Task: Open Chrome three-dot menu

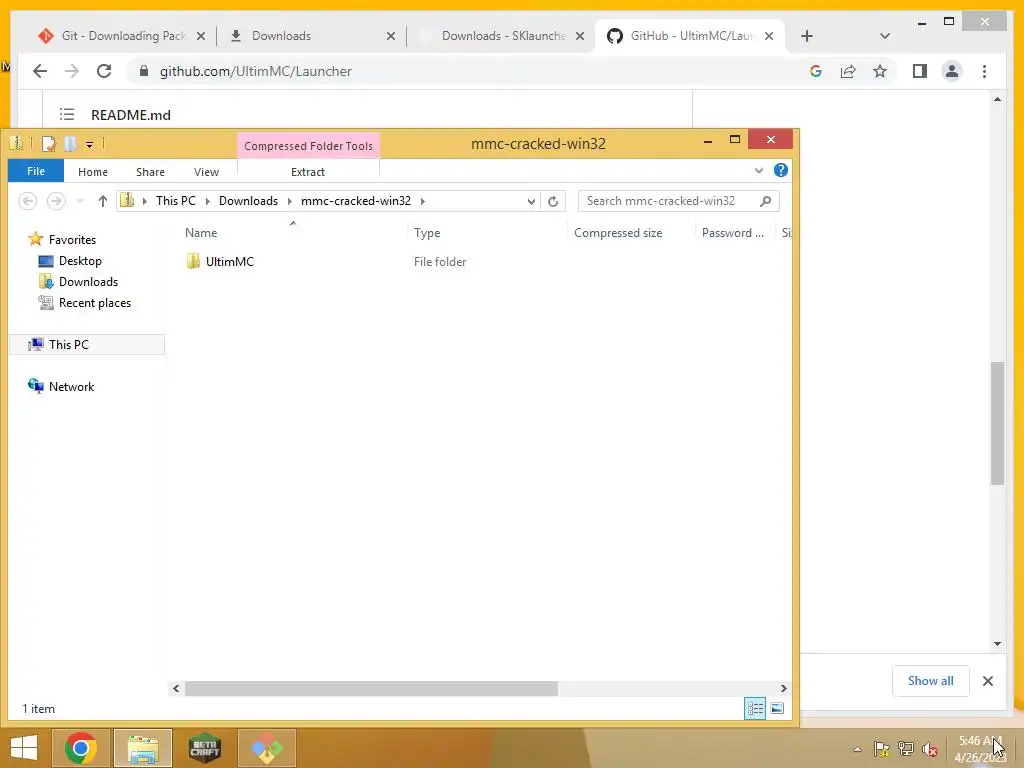Action: tap(984, 71)
